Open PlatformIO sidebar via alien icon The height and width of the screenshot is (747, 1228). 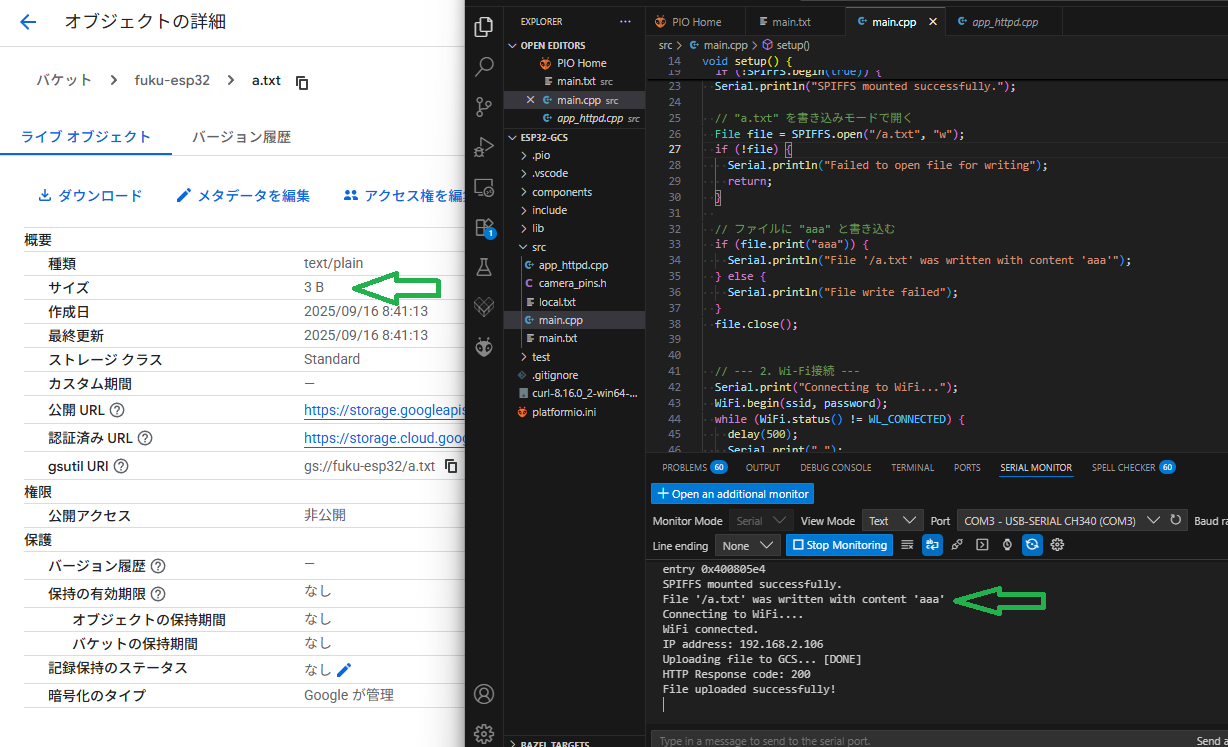point(484,347)
